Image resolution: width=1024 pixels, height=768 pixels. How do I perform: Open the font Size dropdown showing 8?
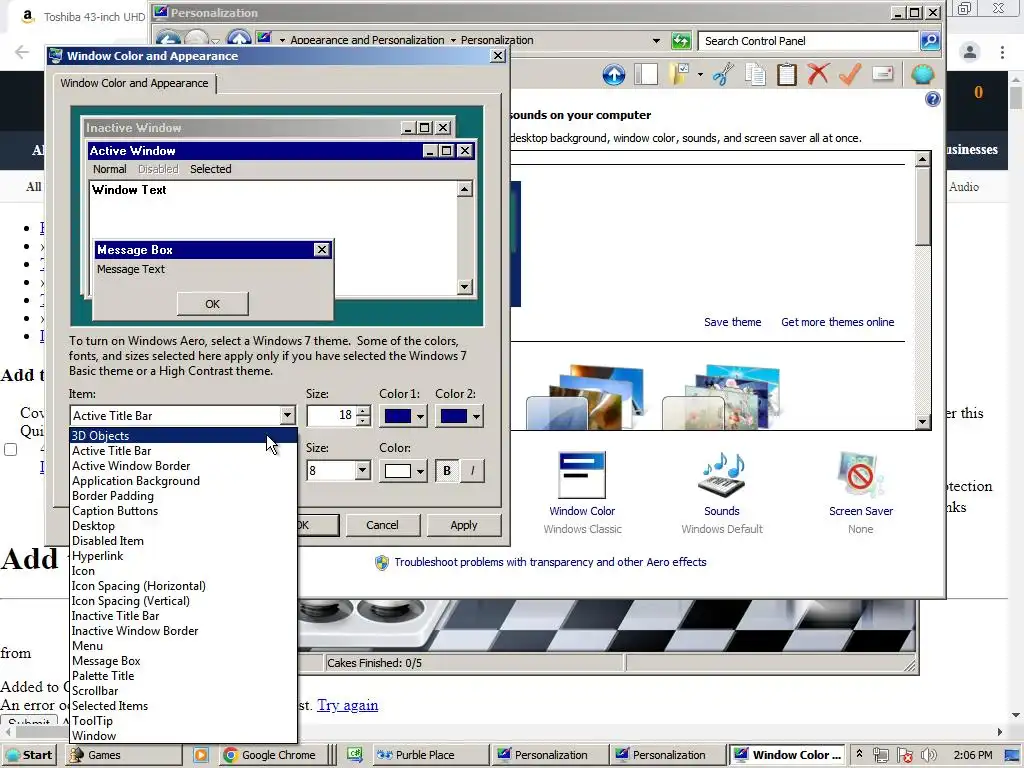click(x=362, y=470)
